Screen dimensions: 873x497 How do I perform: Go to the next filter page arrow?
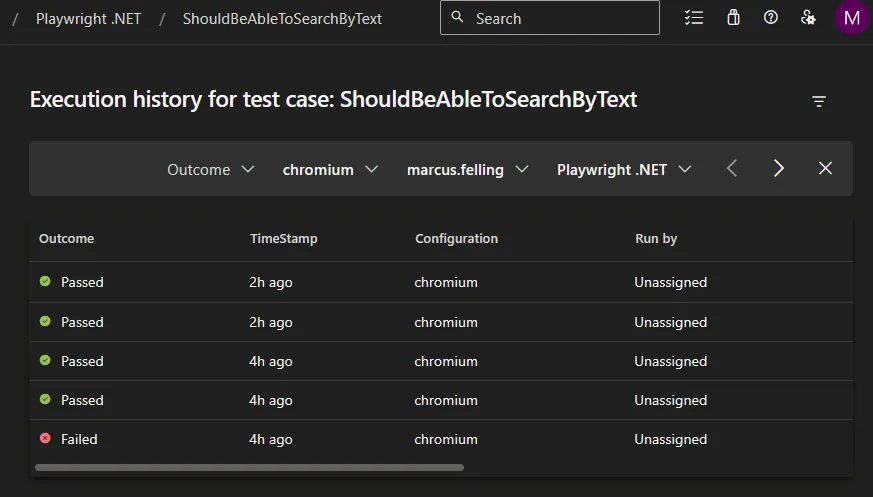coord(779,169)
